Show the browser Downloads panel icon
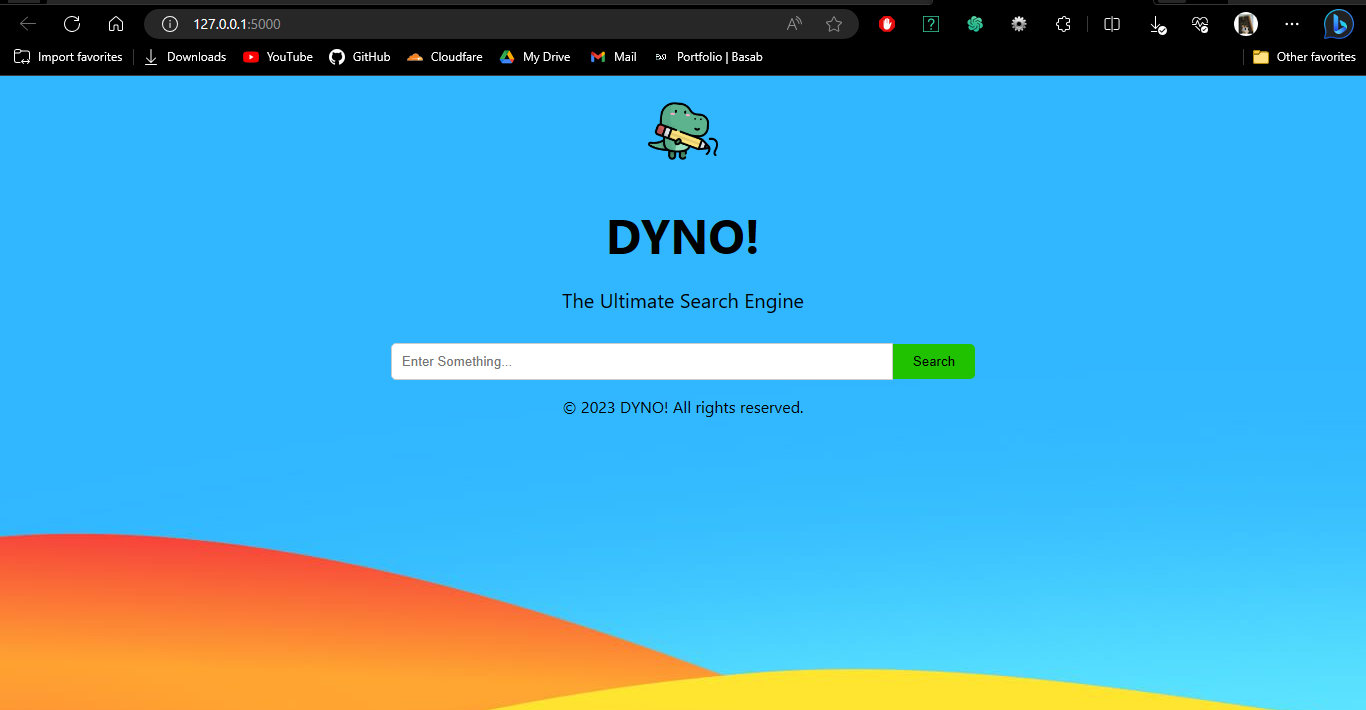Screen dimensions: 1366x710 1157,24
